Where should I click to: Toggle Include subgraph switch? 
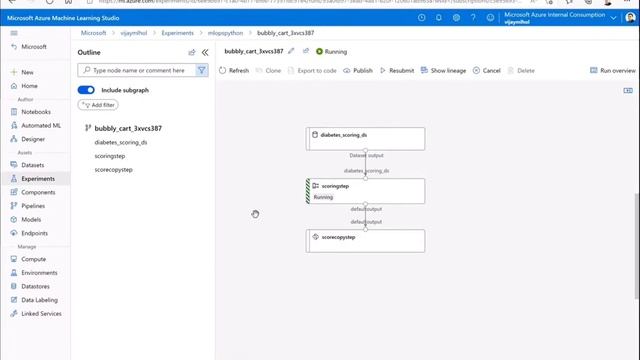(86, 90)
